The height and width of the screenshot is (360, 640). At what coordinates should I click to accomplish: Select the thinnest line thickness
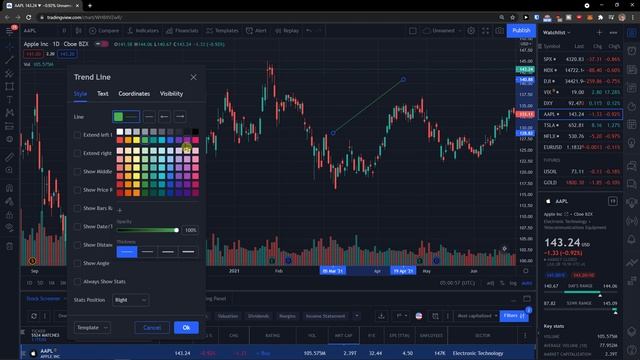(127, 252)
